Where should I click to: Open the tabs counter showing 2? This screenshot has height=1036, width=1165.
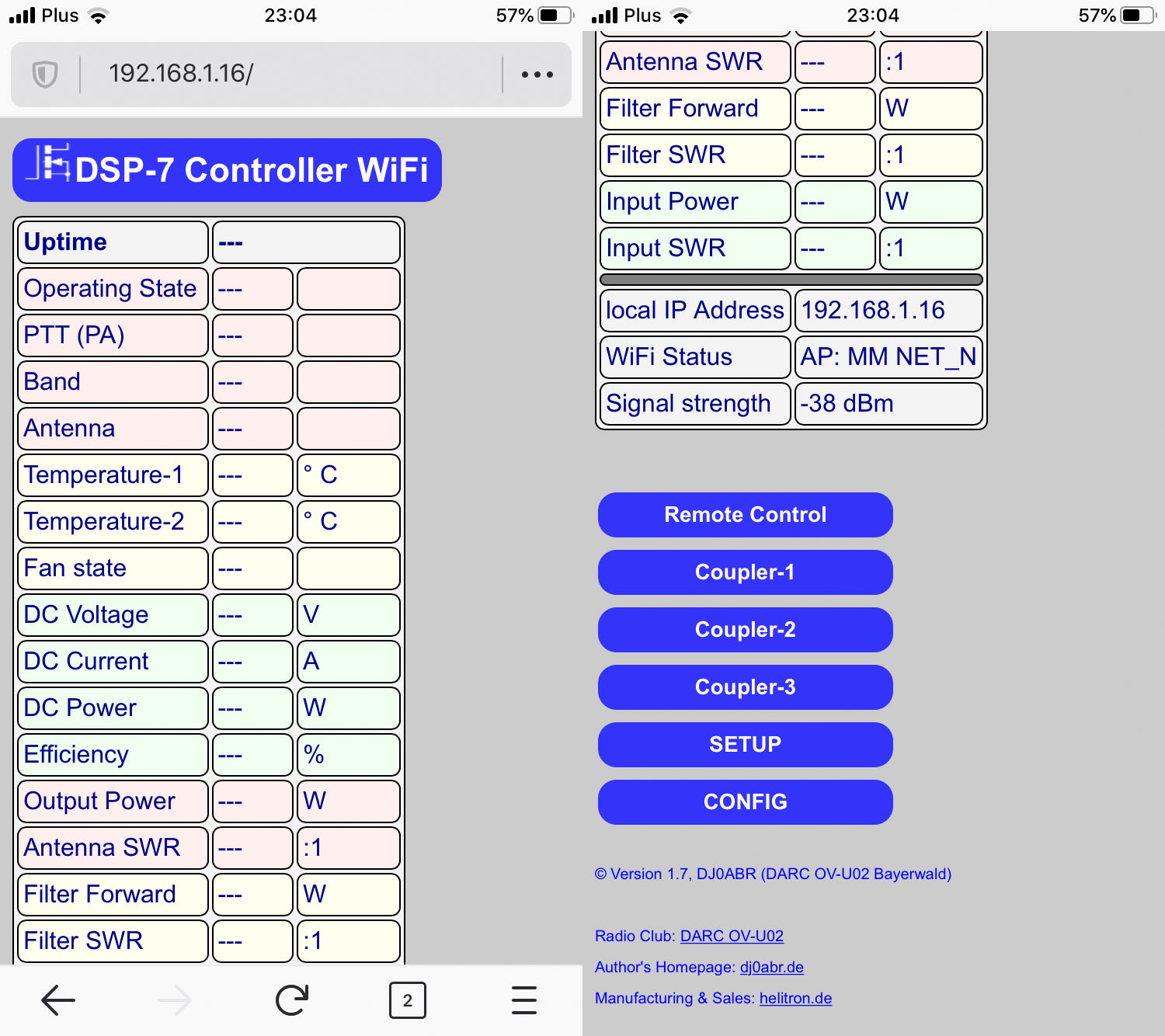408,1000
